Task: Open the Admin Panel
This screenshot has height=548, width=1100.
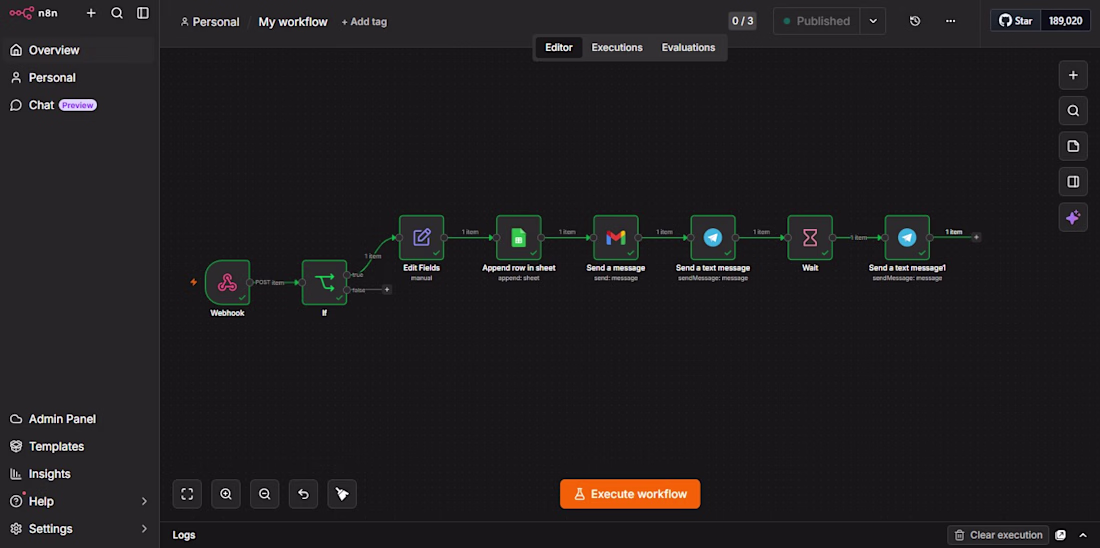Action: click(x=80, y=419)
